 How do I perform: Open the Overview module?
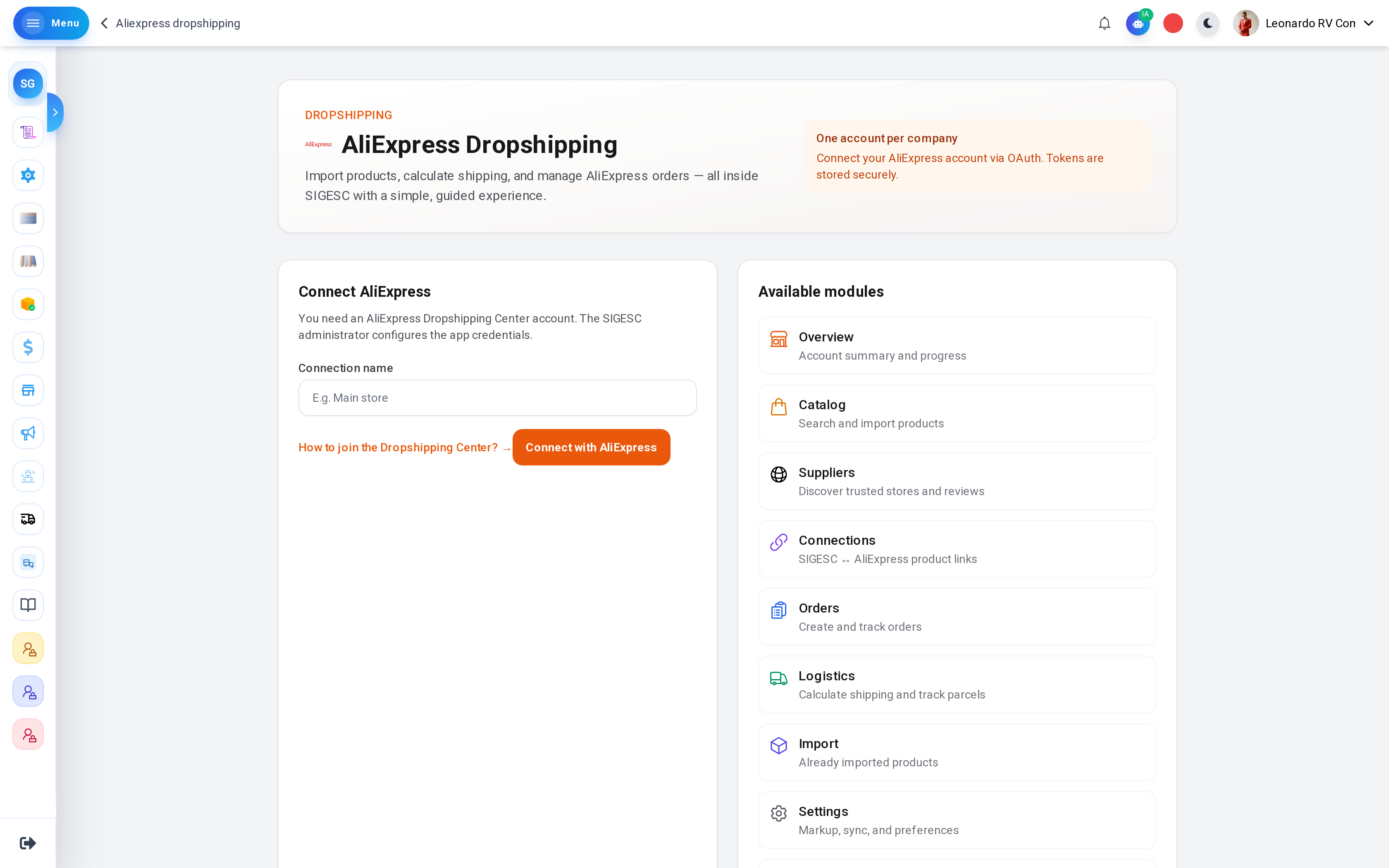(957, 346)
